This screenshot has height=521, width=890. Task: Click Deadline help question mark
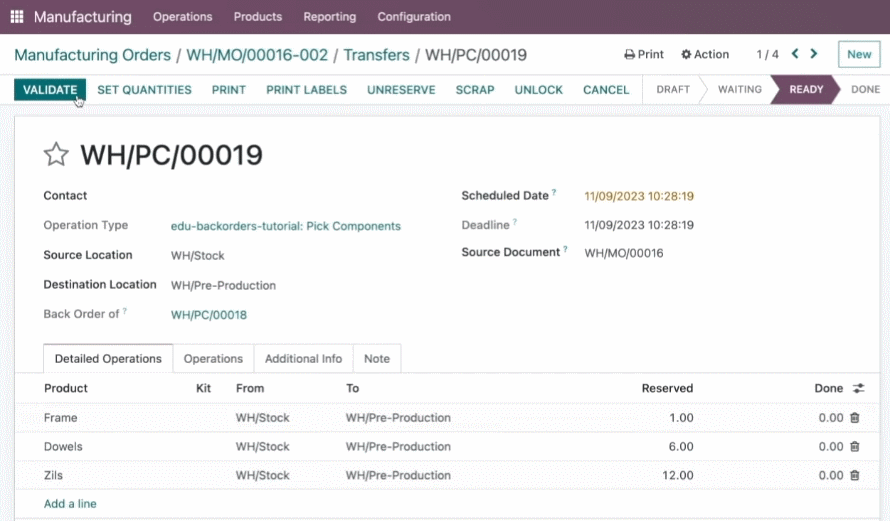tap(515, 222)
